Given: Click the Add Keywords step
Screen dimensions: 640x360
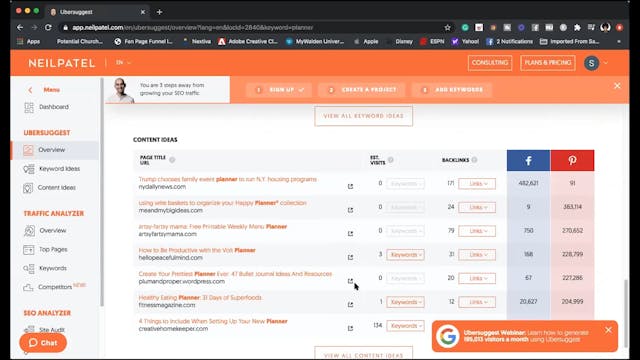Looking at the screenshot, I should [452, 90].
